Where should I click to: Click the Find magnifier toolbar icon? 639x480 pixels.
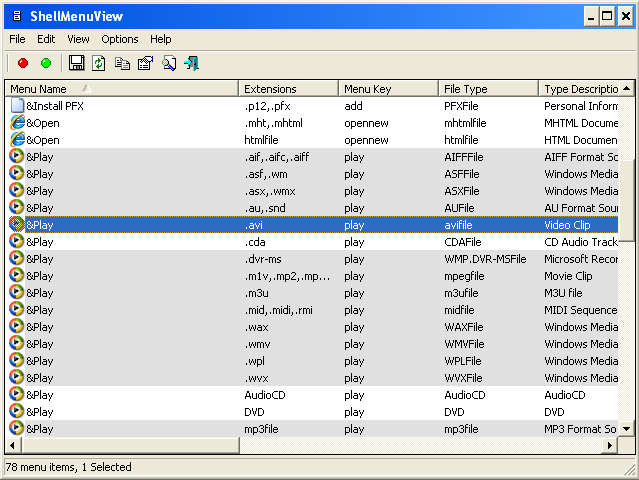pyautogui.click(x=168, y=63)
